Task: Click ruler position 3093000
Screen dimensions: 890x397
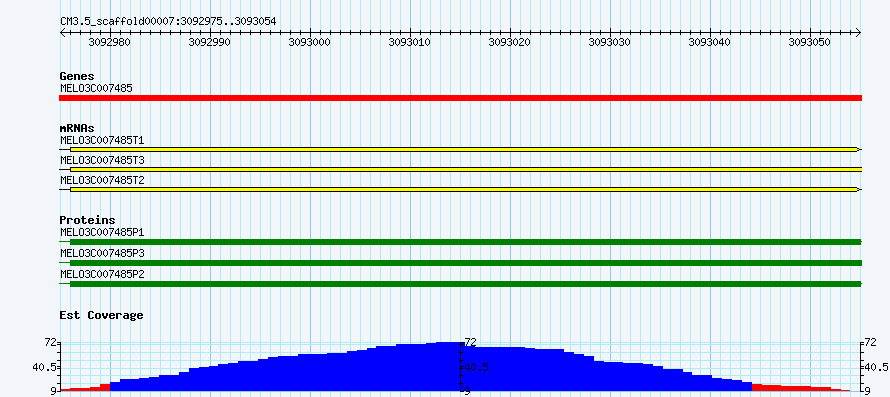Action: [310, 42]
